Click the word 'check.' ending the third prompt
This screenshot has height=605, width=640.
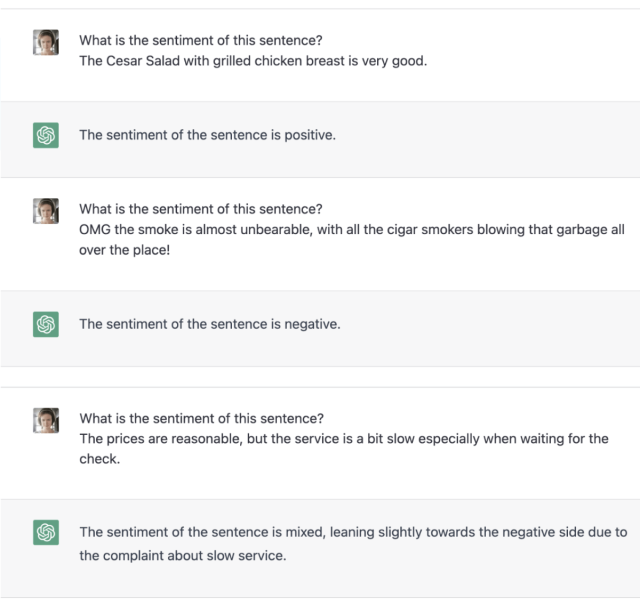100,459
